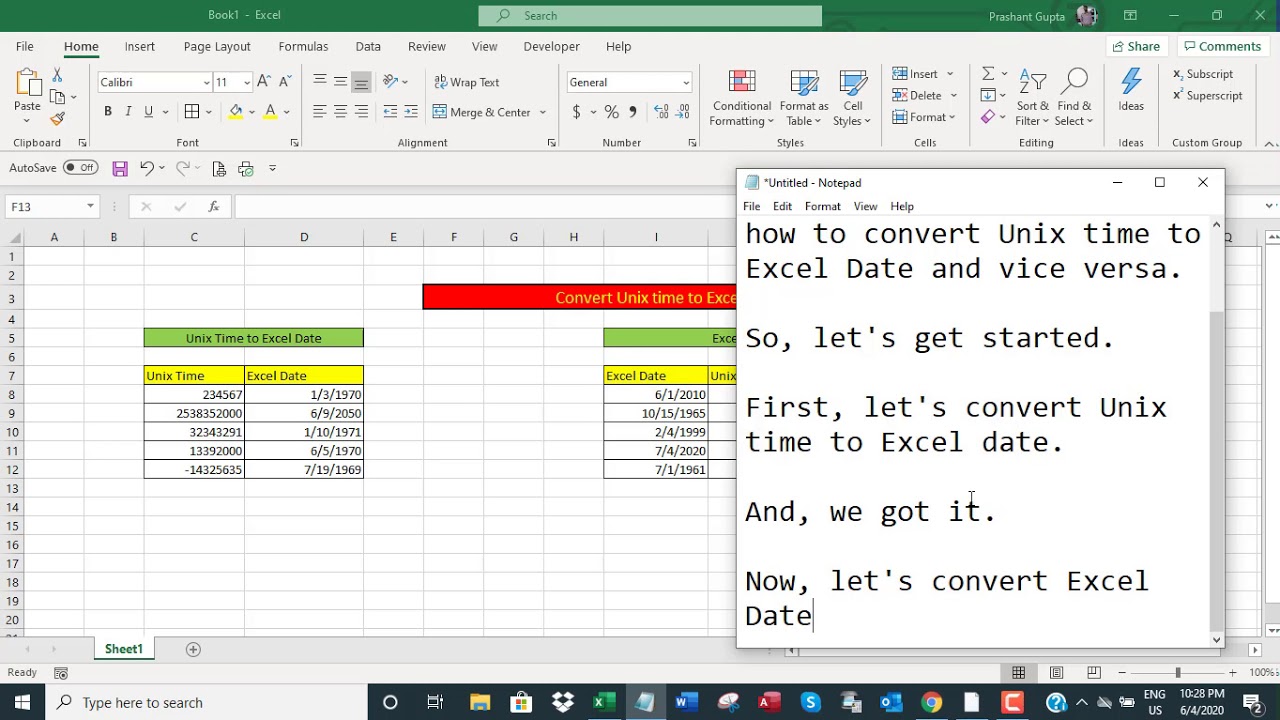This screenshot has width=1280, height=720.
Task: Toggle Align Left for cell text
Action: [319, 112]
